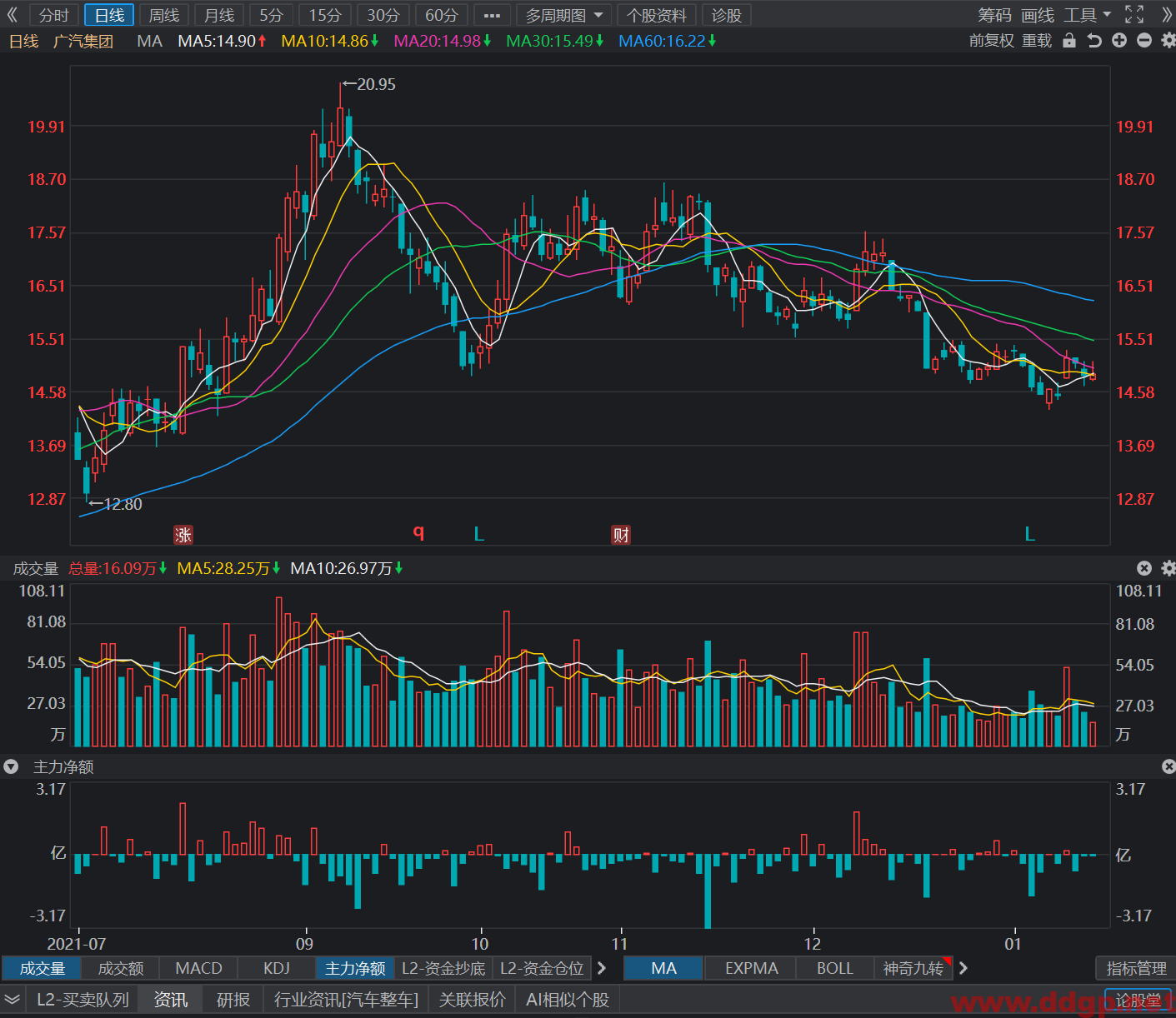Open 主力净额 indicator dropdown arrow

[11, 766]
